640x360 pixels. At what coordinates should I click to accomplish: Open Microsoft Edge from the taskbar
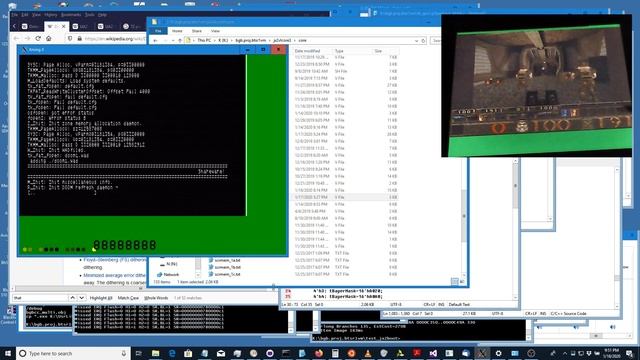(172, 353)
